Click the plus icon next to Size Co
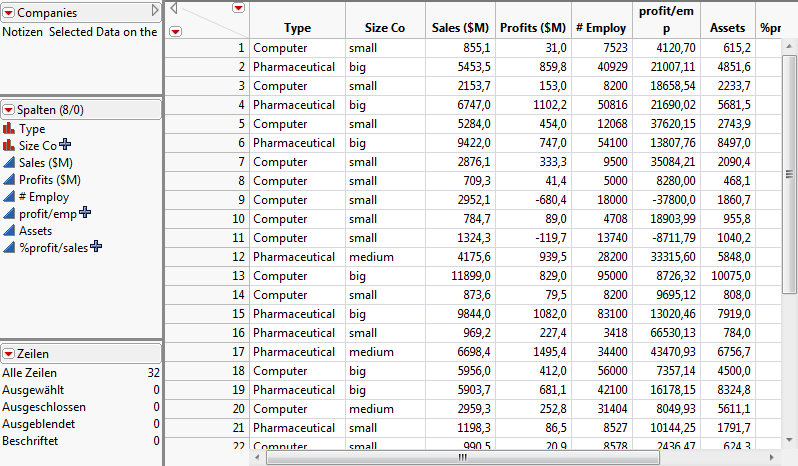This screenshot has height=466, width=798. pyautogui.click(x=66, y=146)
